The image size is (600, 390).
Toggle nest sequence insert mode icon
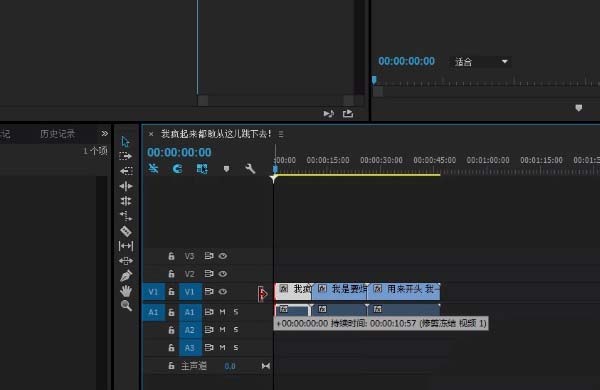pos(153,168)
